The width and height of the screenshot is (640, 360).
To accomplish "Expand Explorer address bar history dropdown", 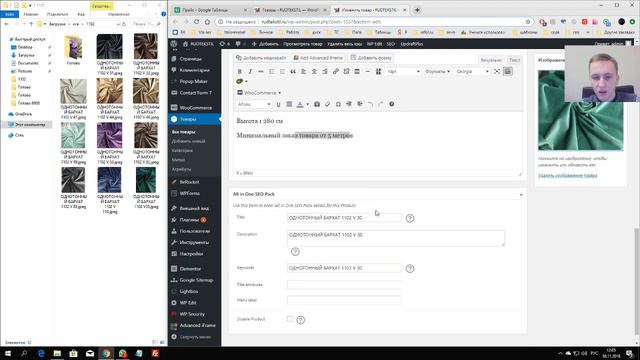I will (x=118, y=24).
